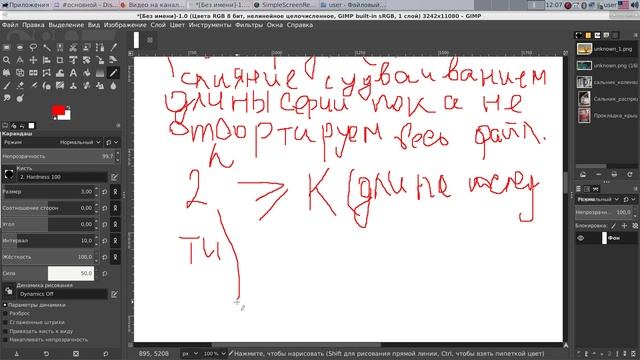Restore tool preset at bottom of options
The width and height of the screenshot is (640, 360).
click(x=46, y=353)
